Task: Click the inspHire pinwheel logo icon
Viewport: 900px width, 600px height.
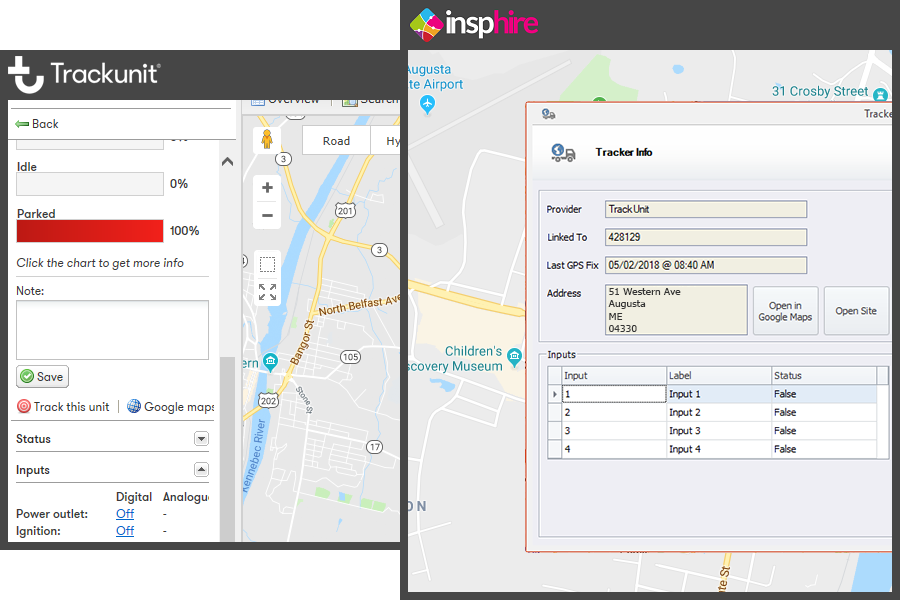Action: click(429, 23)
